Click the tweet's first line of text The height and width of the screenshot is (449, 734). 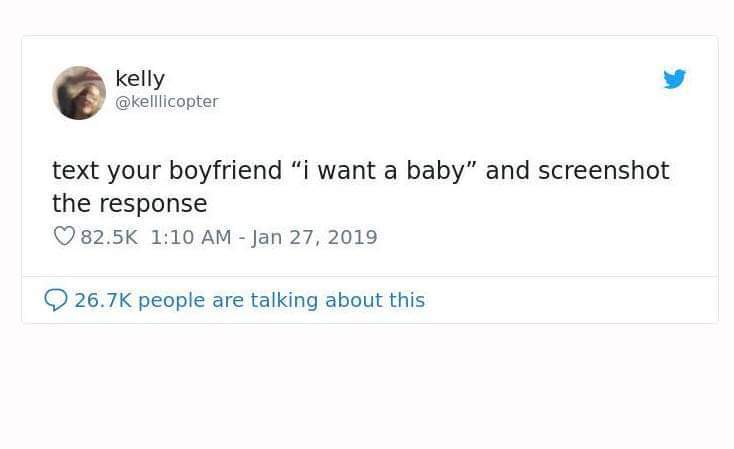[360, 170]
